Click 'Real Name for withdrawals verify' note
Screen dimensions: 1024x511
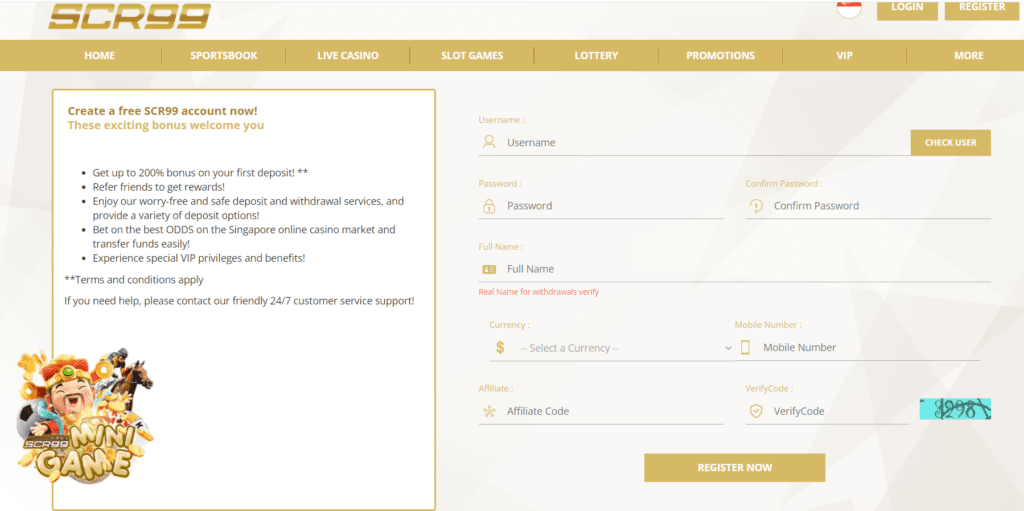[x=539, y=292]
